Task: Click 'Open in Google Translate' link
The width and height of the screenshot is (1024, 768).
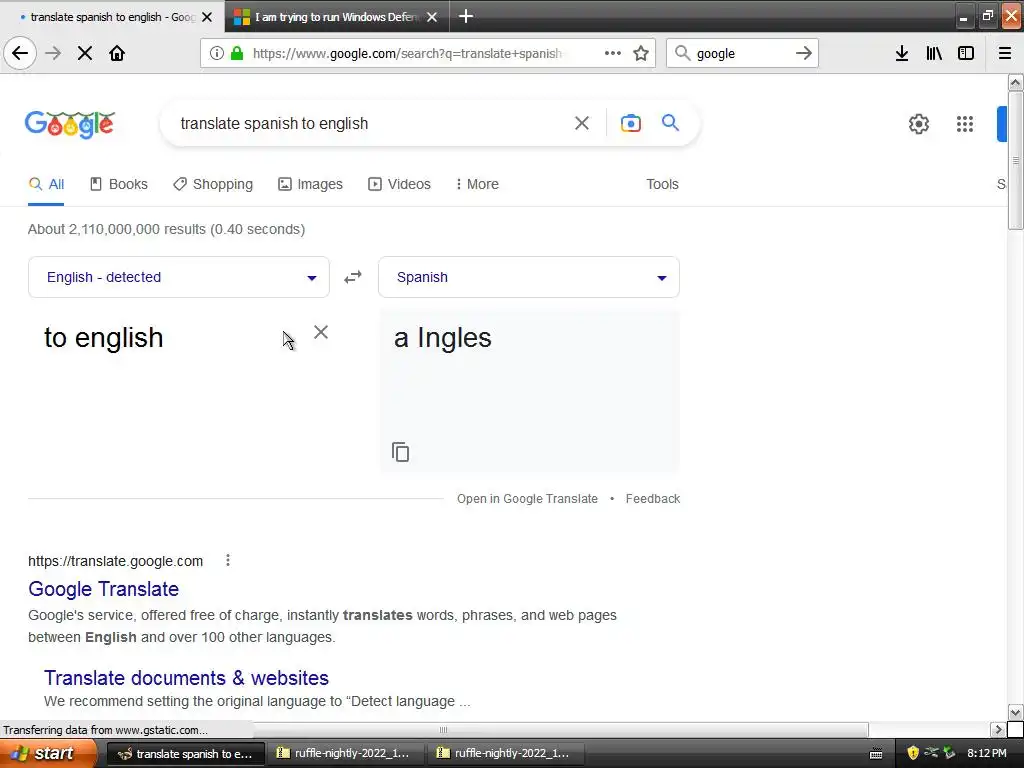Action: click(x=527, y=499)
